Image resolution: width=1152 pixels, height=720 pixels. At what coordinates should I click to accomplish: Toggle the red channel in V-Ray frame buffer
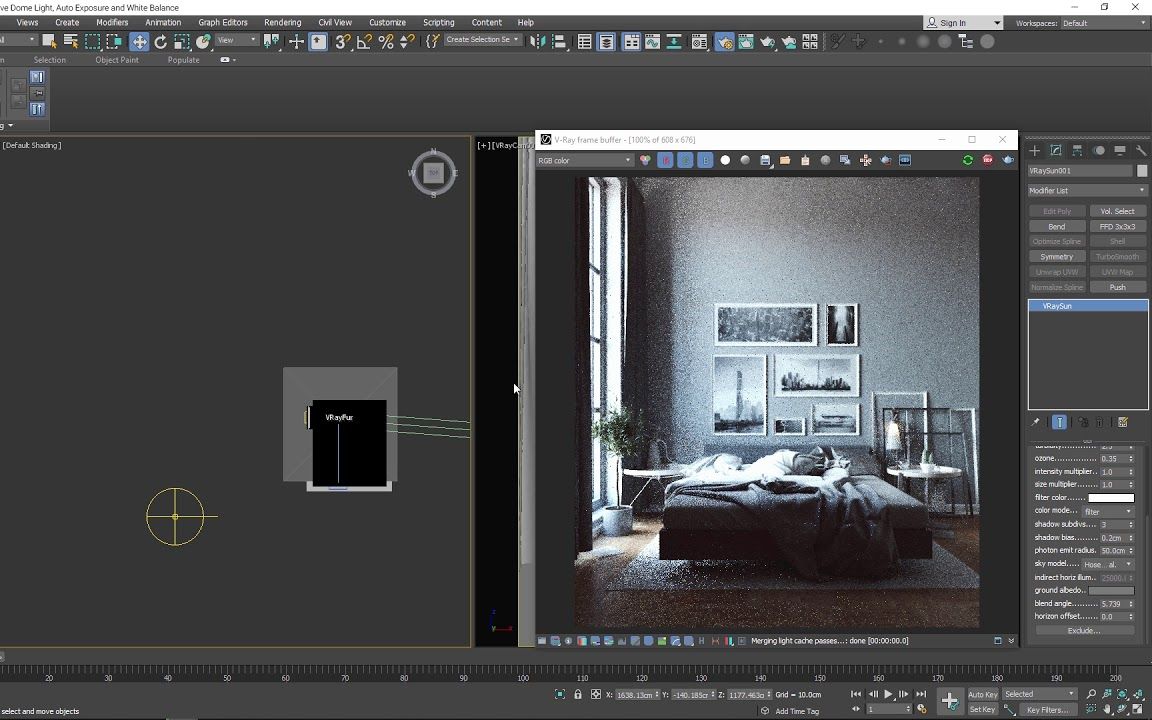(x=665, y=160)
